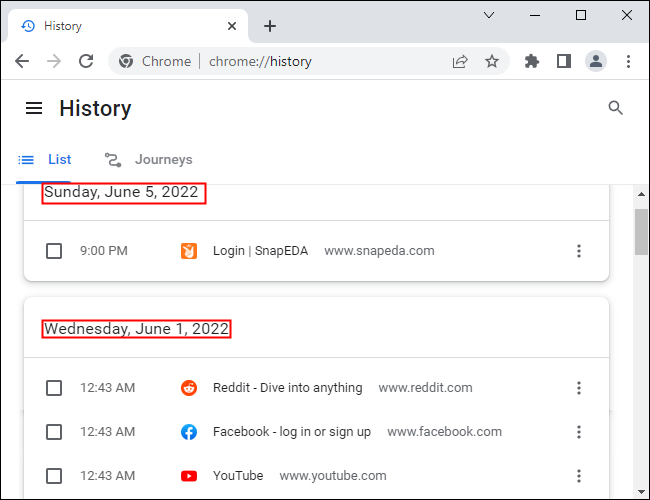Open the profile avatar menu
This screenshot has height=500, width=650.
coord(596,61)
